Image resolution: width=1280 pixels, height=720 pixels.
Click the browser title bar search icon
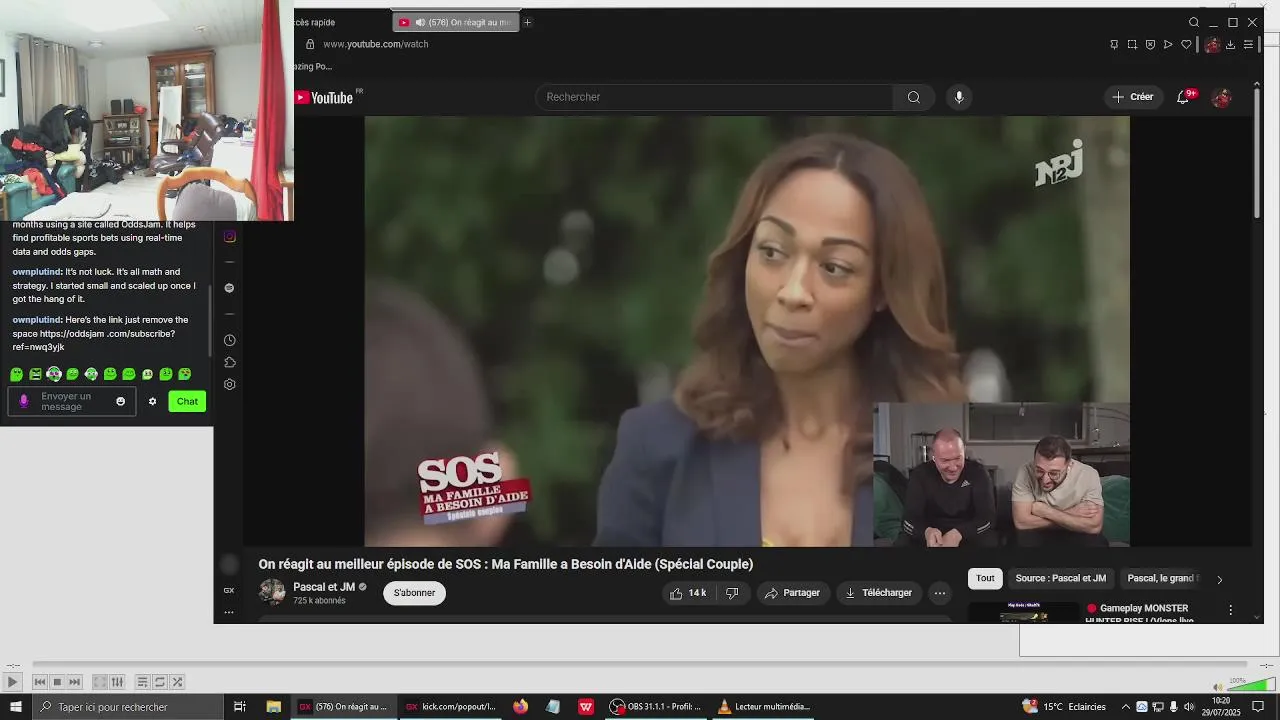[1194, 22]
